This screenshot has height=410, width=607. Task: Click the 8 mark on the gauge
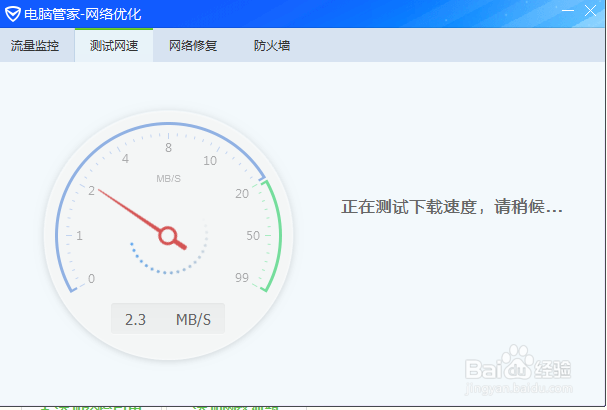tap(168, 148)
